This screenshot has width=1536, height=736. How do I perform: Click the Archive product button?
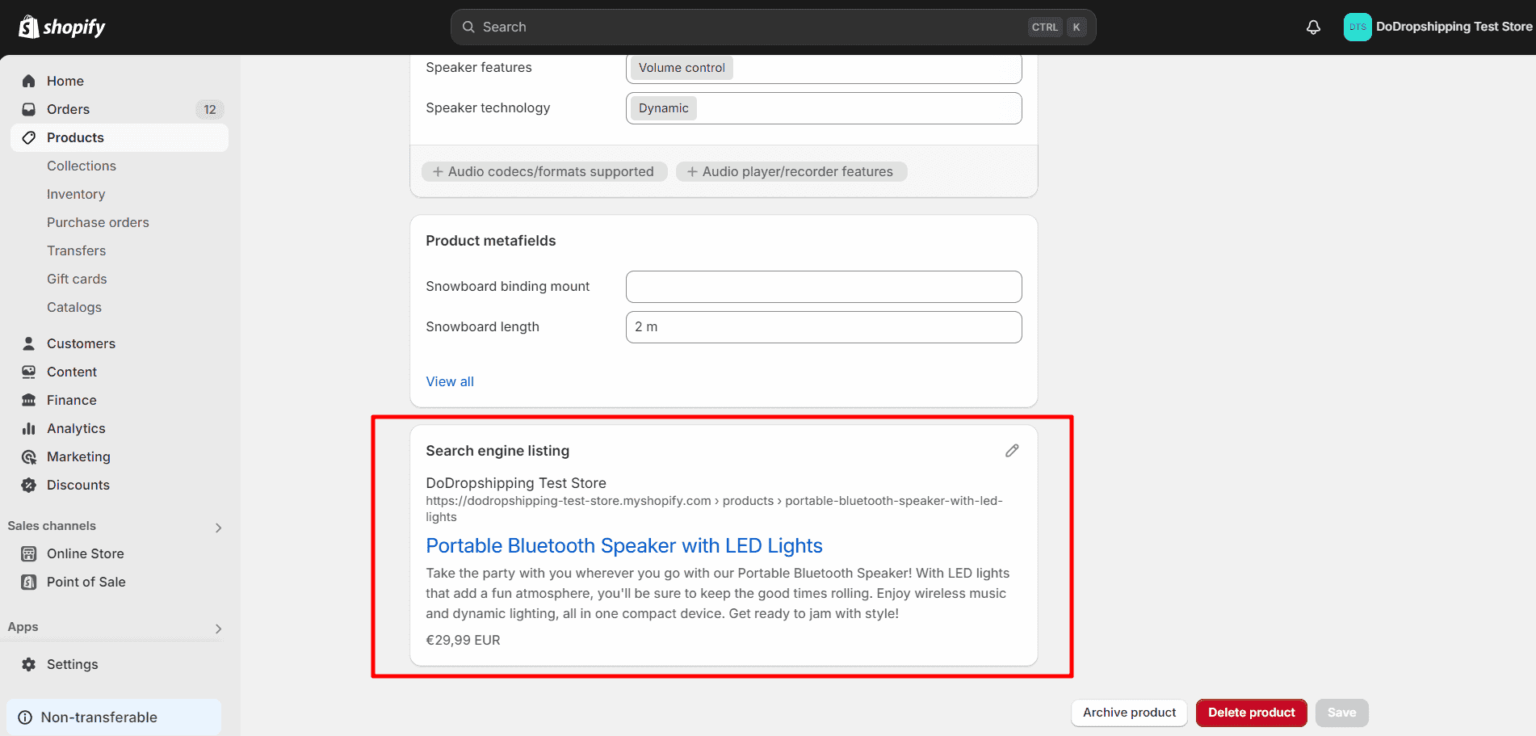coord(1129,713)
